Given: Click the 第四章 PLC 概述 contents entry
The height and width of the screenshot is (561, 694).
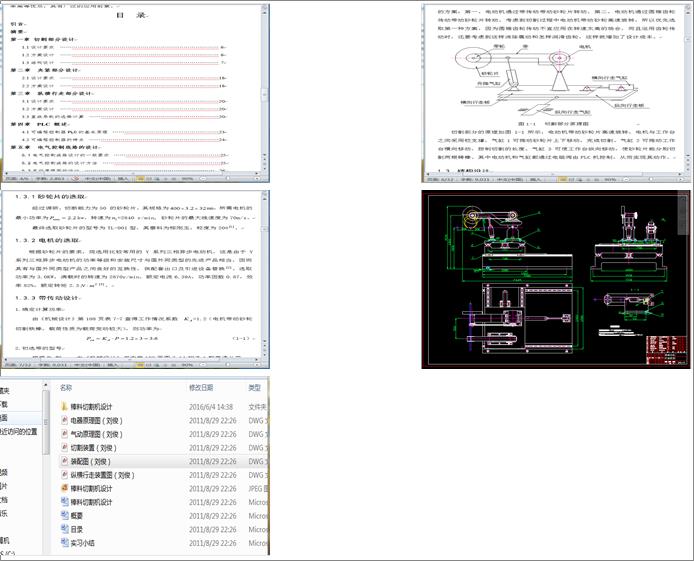Looking at the screenshot, I should coord(40,124).
